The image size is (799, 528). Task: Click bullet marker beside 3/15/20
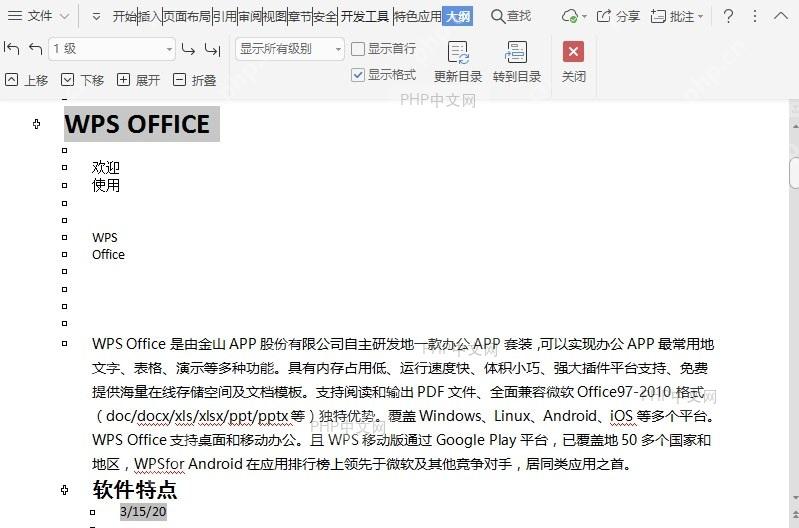(x=92, y=512)
